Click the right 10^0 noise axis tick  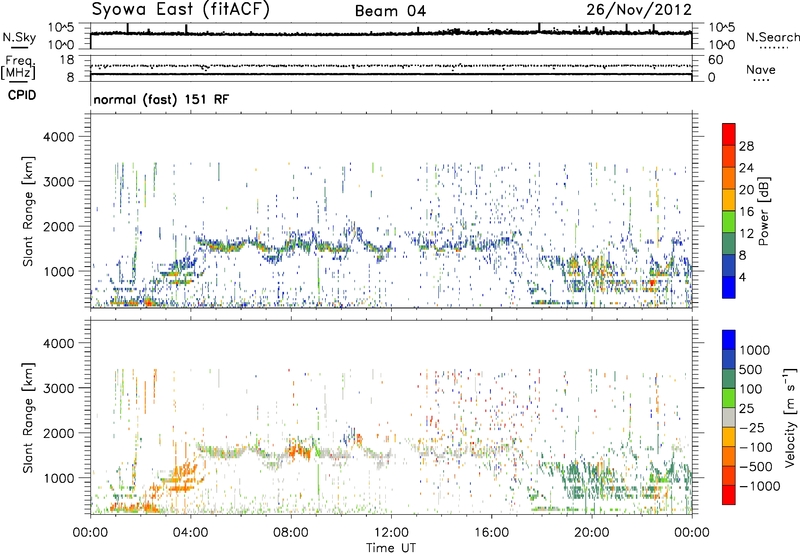(722, 45)
